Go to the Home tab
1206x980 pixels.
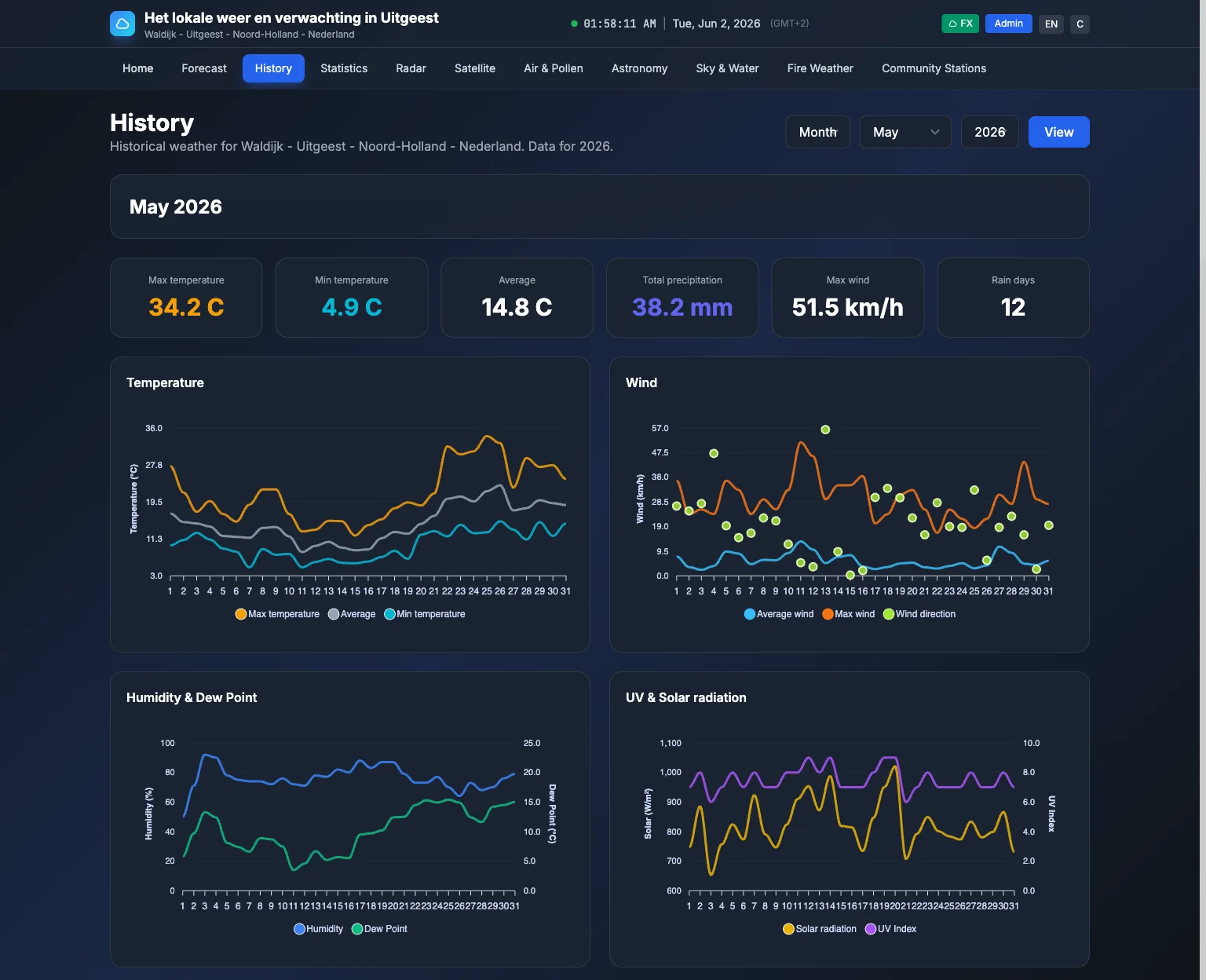[138, 68]
